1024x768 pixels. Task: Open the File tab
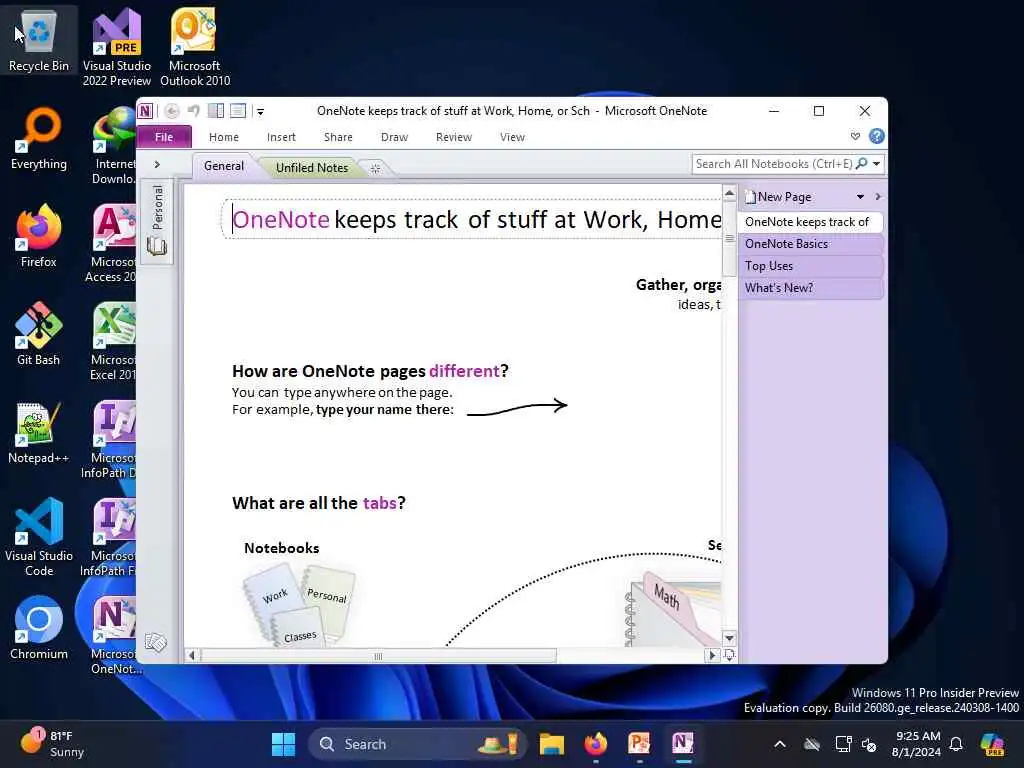[164, 137]
